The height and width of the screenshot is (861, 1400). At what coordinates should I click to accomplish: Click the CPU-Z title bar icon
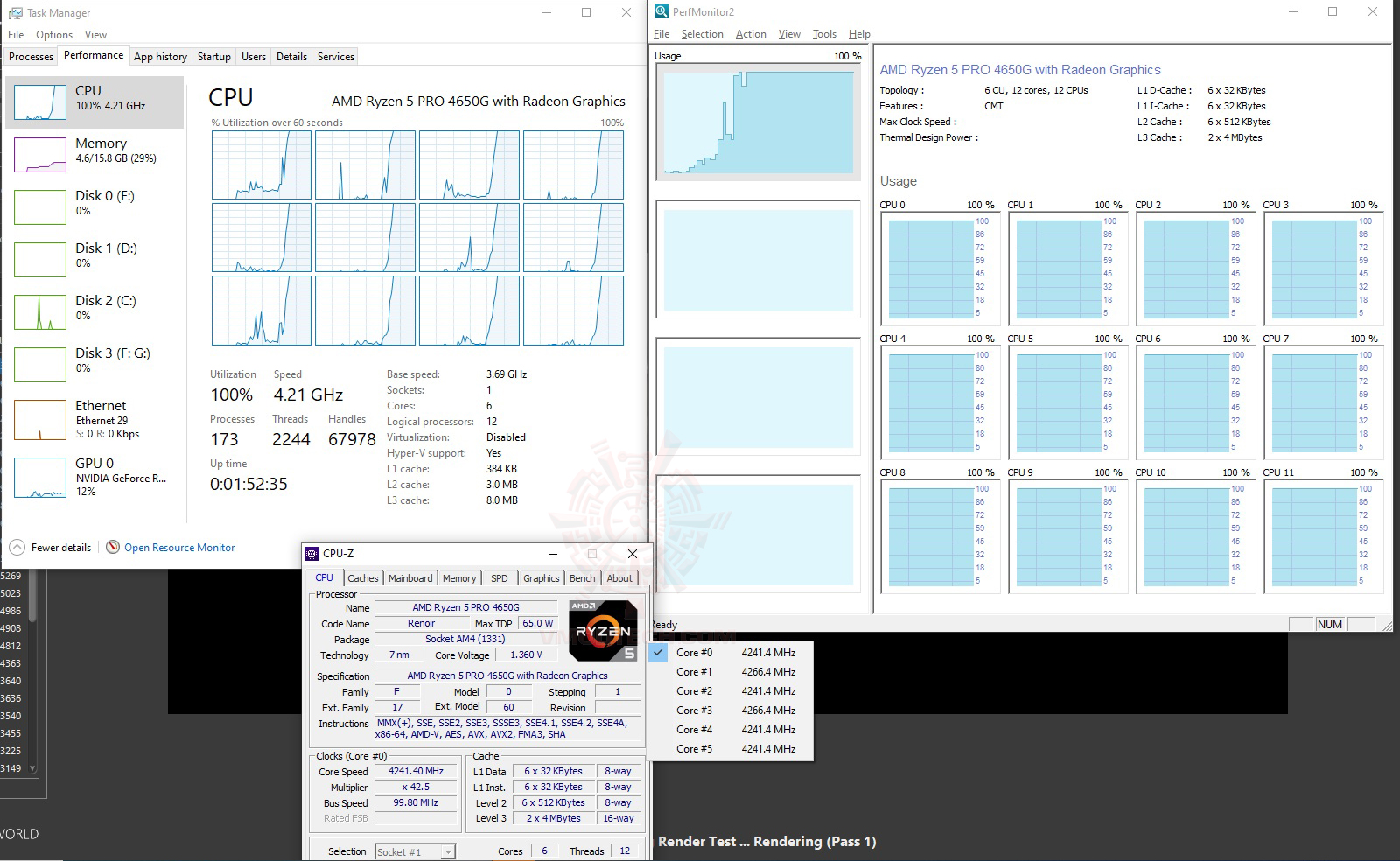click(x=311, y=554)
